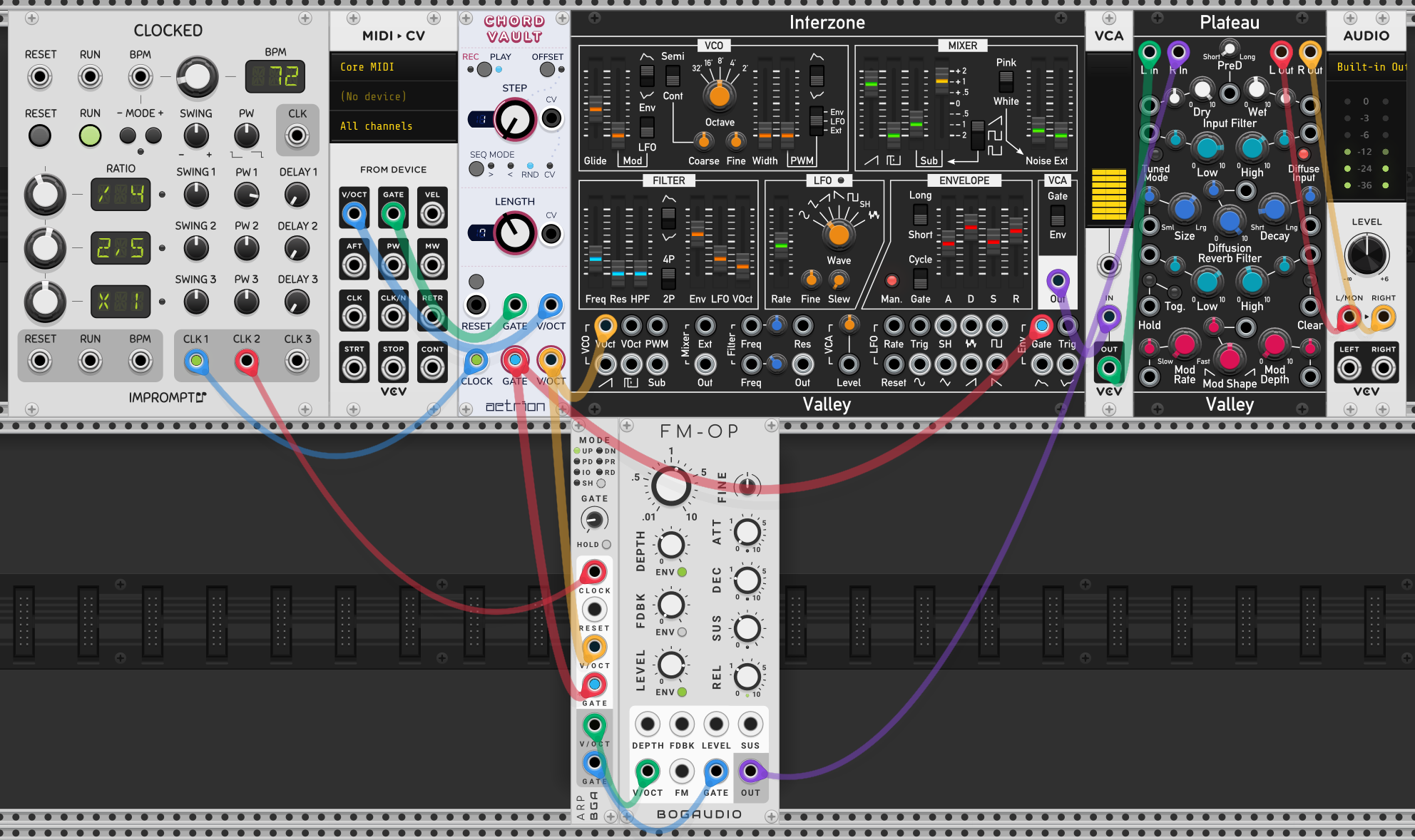Open the All channels MIDI dropdown

[x=394, y=126]
